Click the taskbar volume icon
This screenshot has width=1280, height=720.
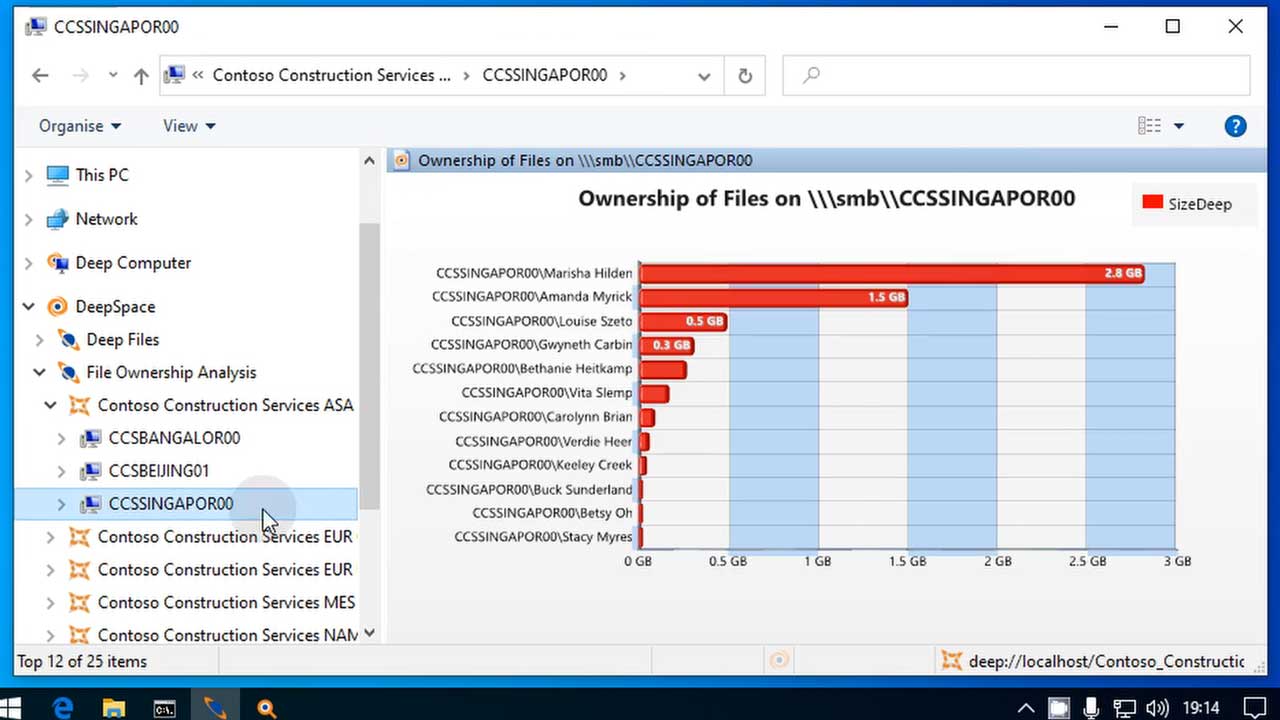1156,708
